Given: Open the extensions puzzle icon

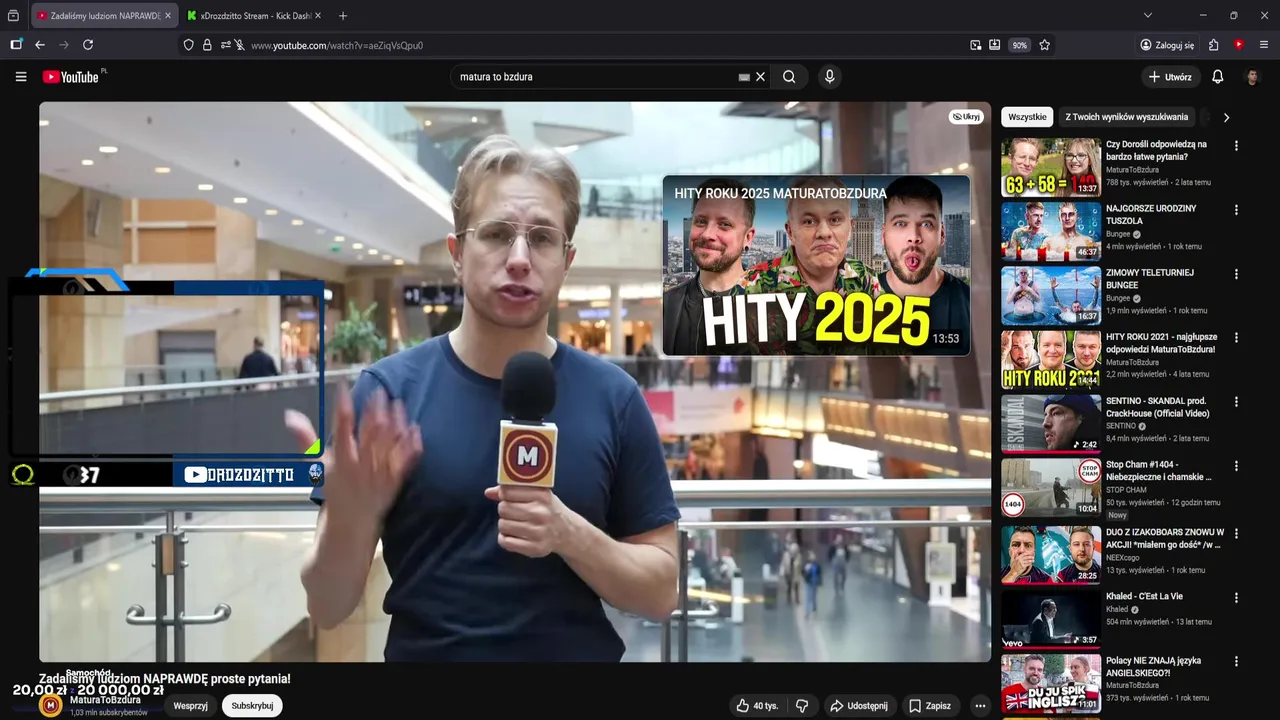Looking at the screenshot, I should pos(1214,45).
